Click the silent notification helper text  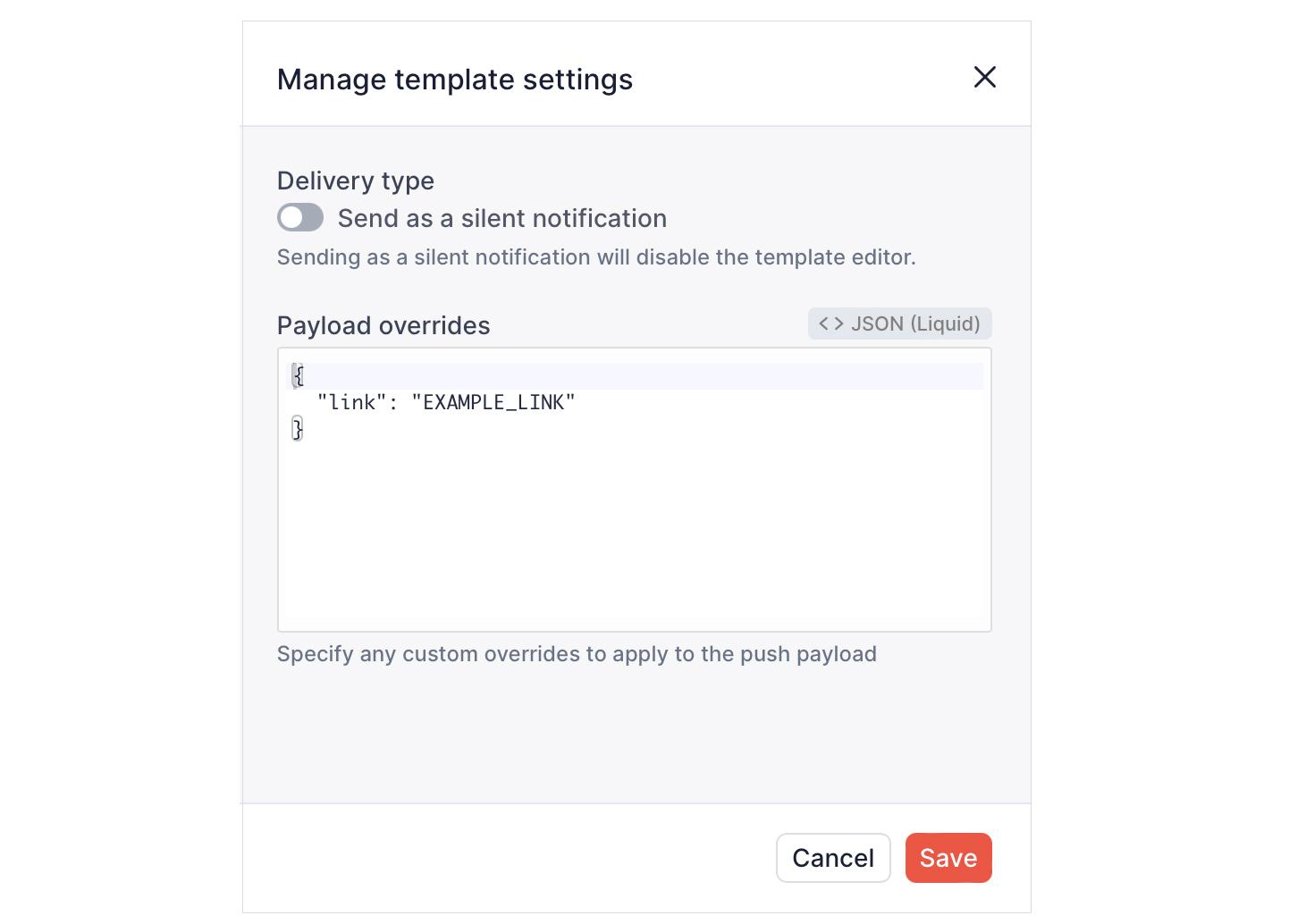596,257
